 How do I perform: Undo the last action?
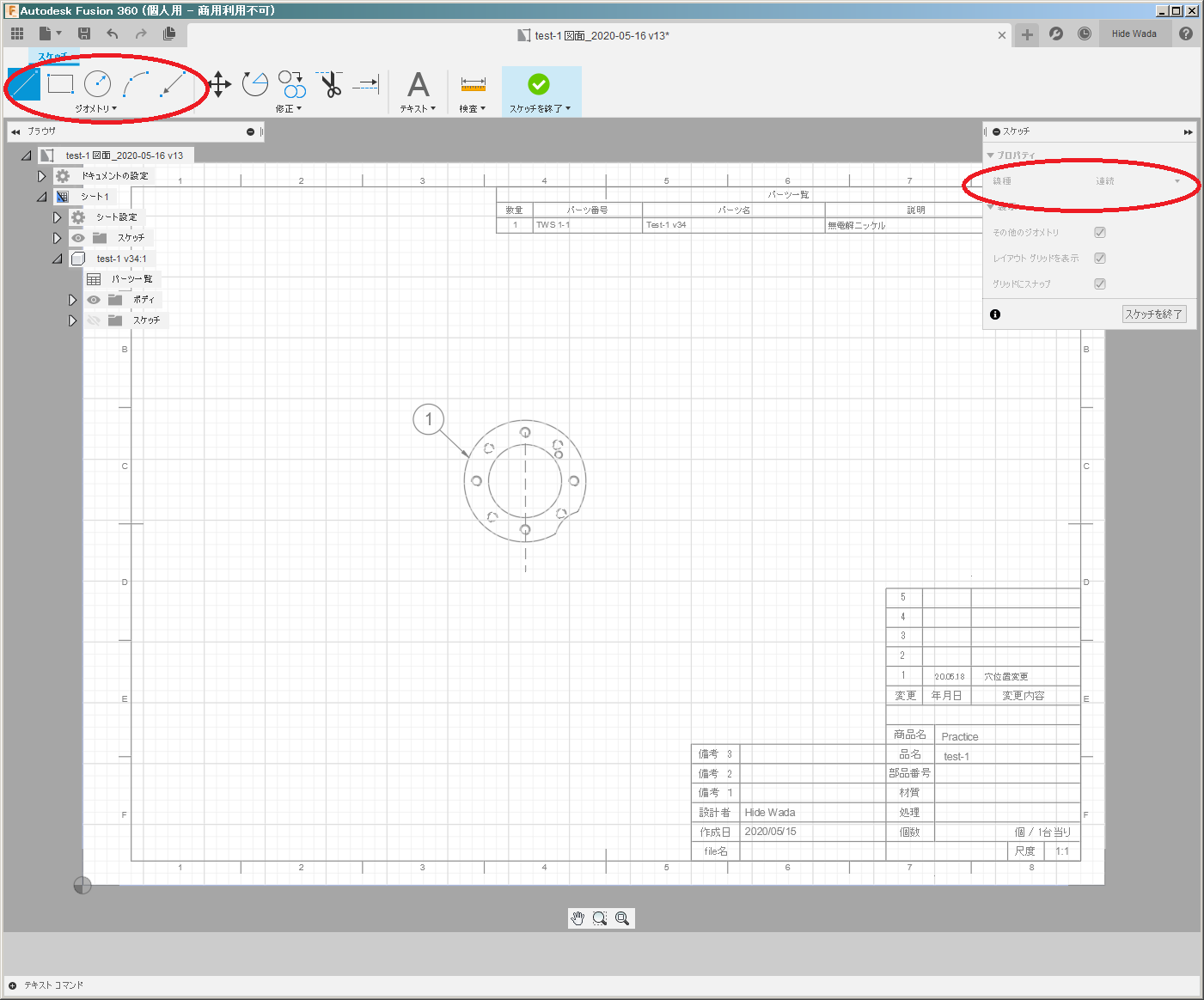tap(113, 34)
